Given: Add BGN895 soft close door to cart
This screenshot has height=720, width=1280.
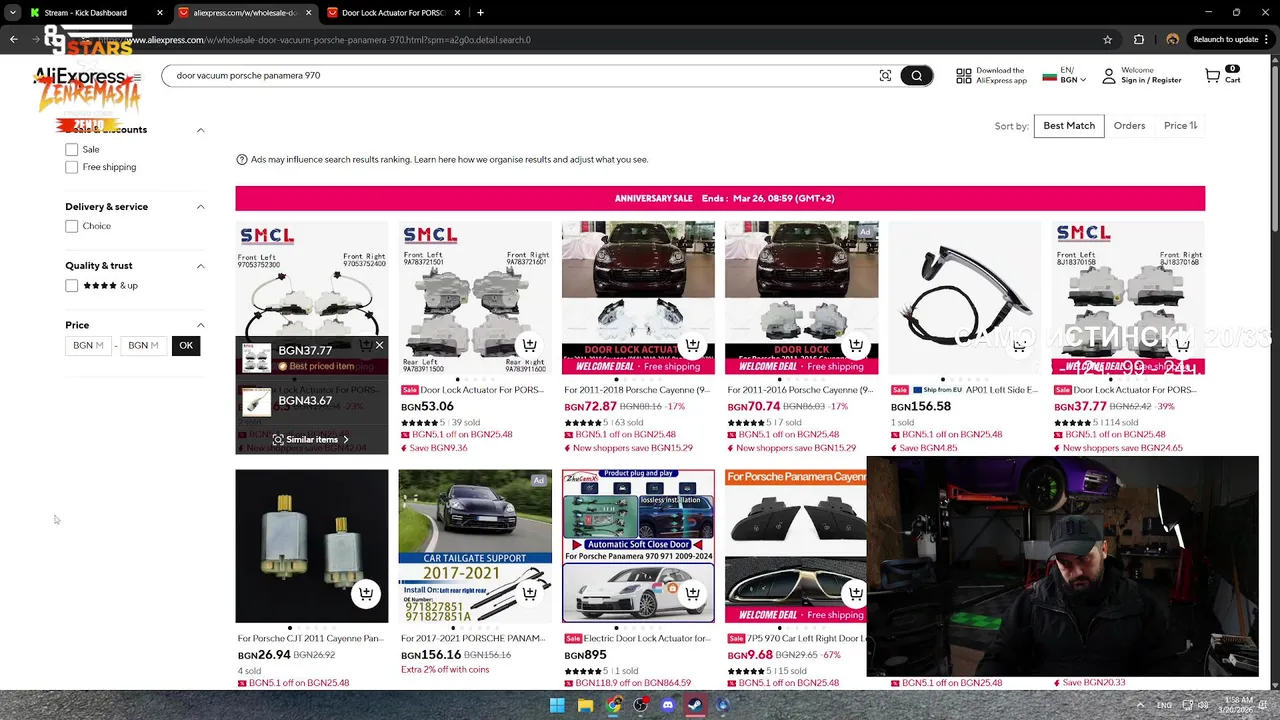Looking at the screenshot, I should (x=692, y=593).
